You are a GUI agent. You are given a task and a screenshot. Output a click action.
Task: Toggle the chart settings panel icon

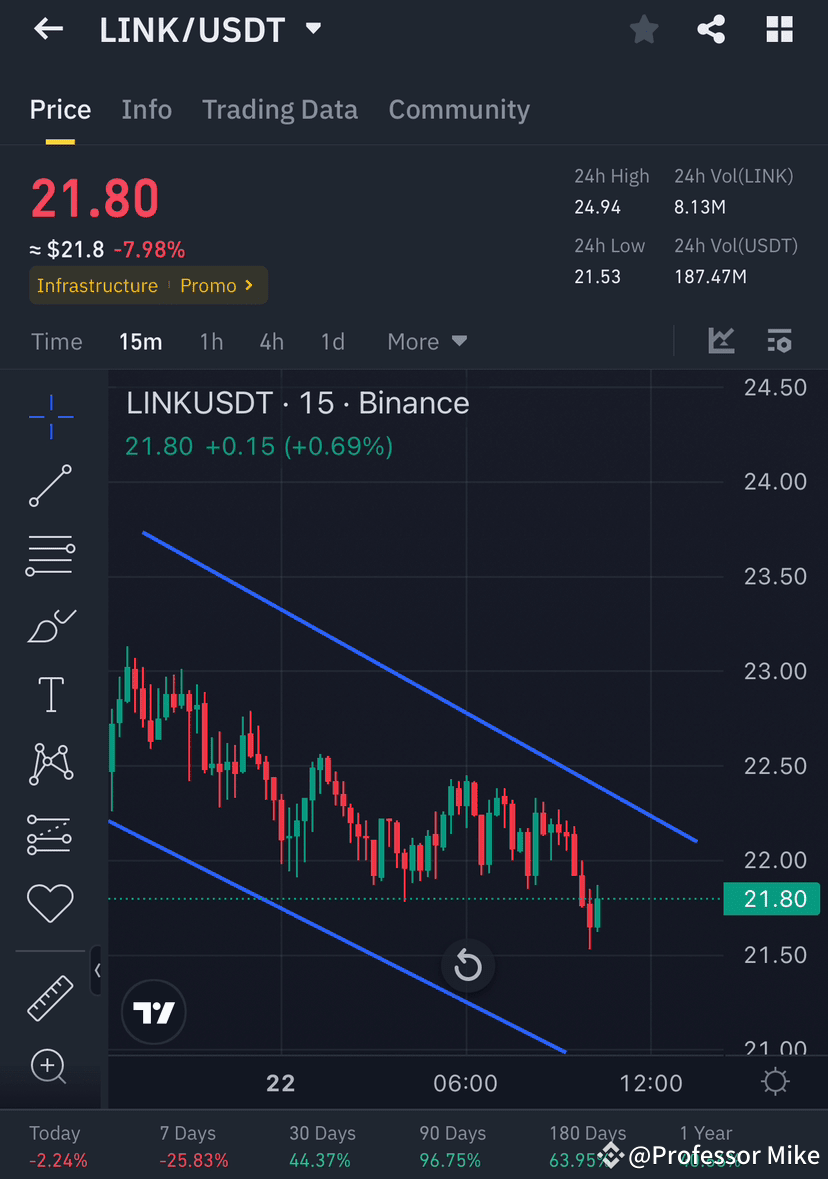click(779, 340)
